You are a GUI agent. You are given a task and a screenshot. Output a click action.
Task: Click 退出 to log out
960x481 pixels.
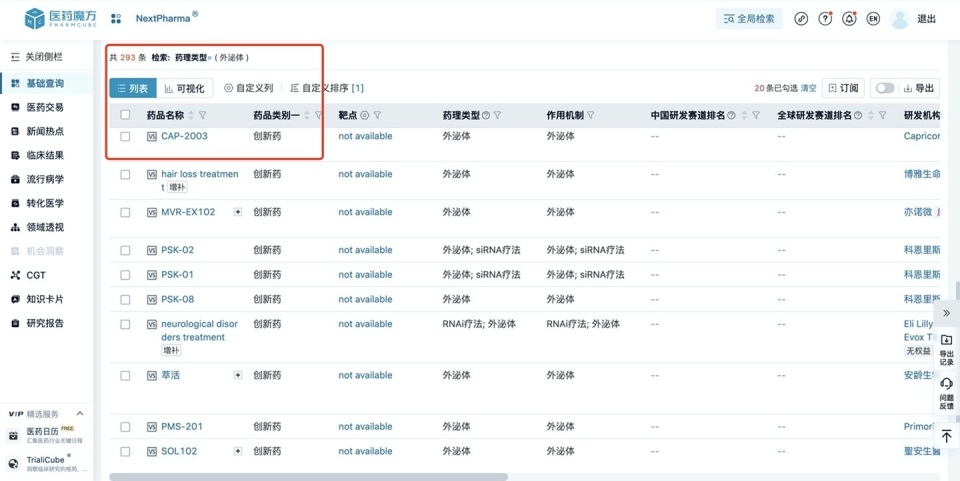(x=926, y=19)
